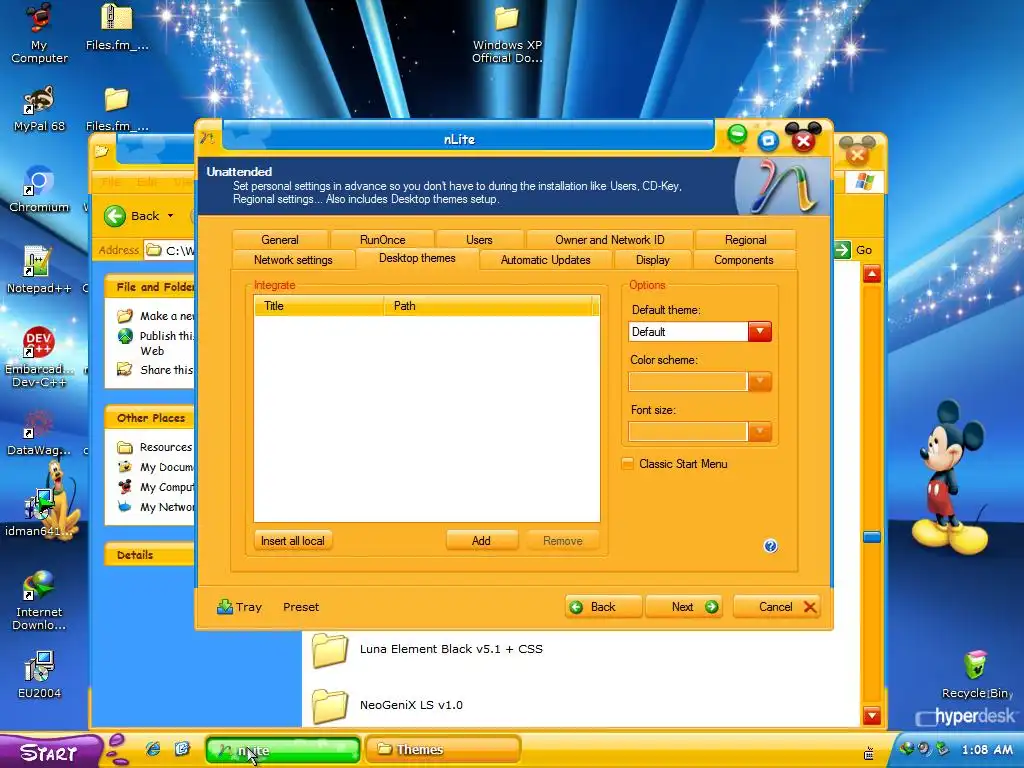1024x768 pixels.
Task: Open the Components tab
Action: [744, 260]
